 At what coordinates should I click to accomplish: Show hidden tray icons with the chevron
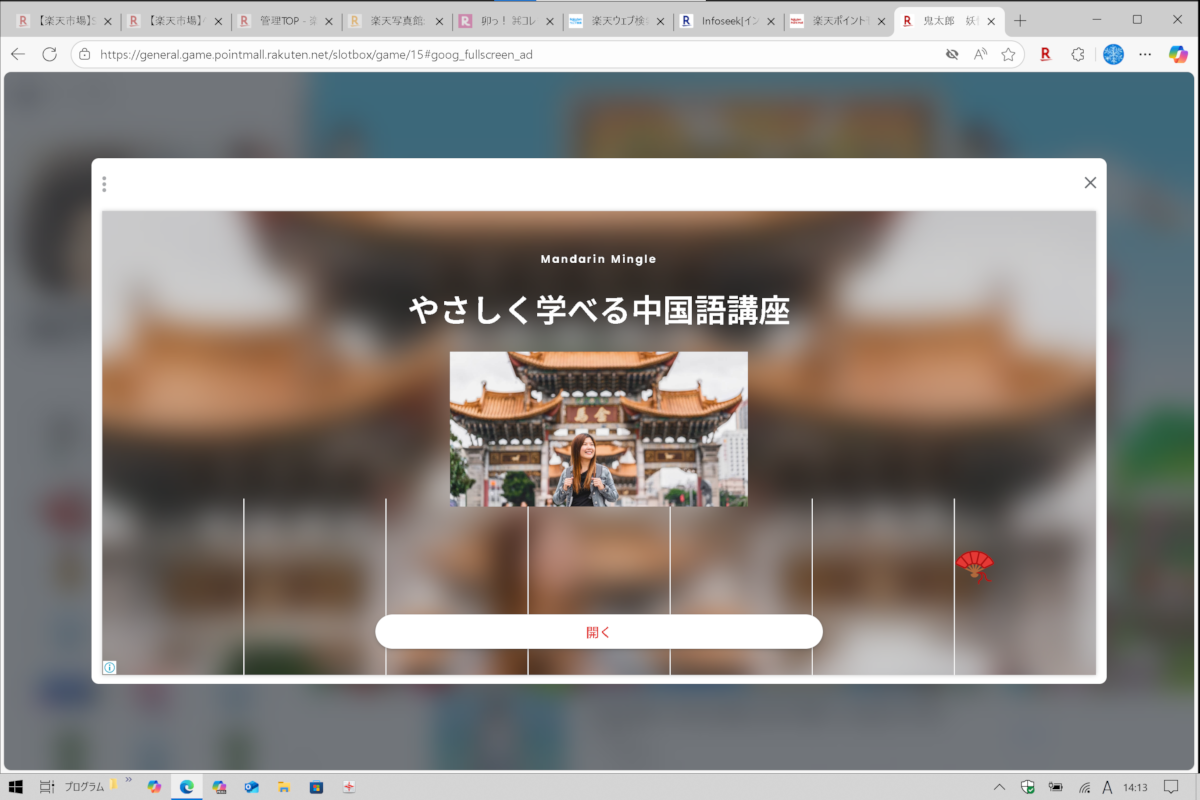(x=999, y=787)
